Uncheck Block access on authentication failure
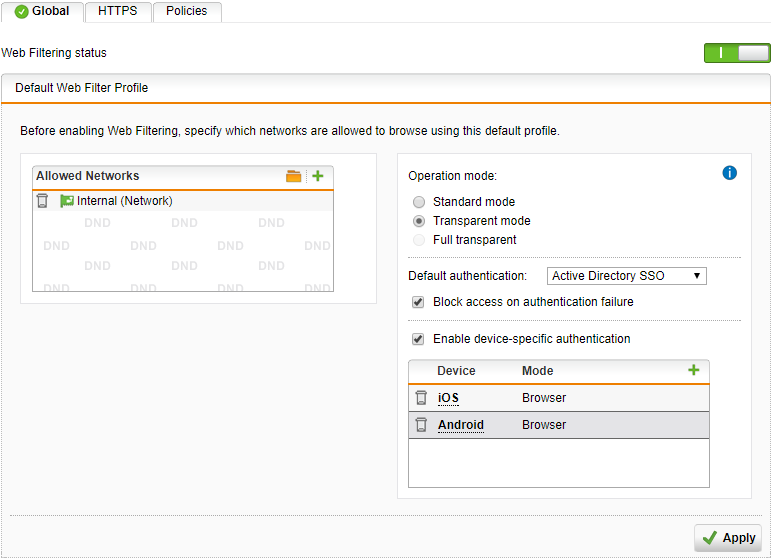 coord(418,302)
